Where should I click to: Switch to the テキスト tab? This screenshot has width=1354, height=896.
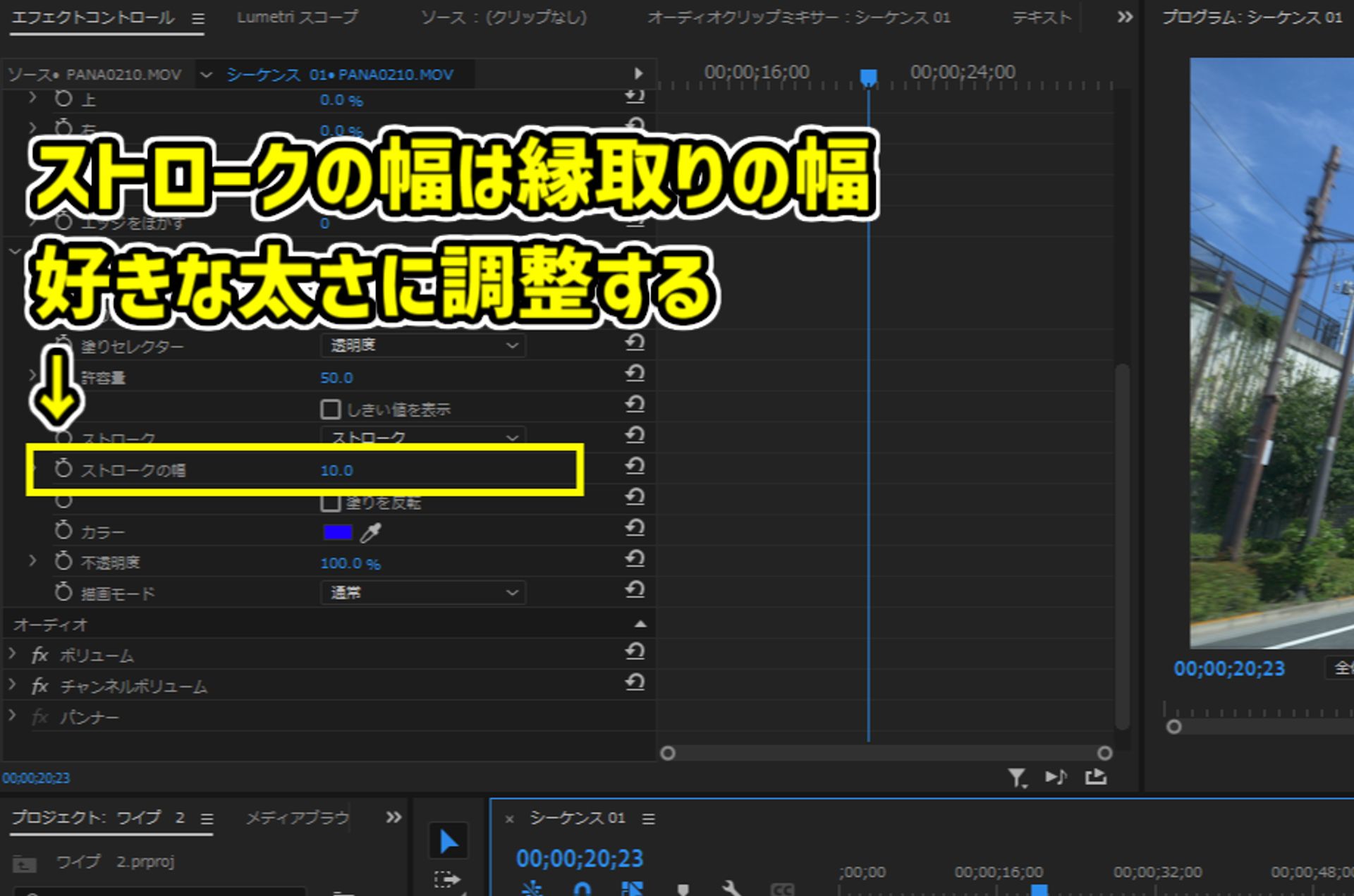point(1042,18)
